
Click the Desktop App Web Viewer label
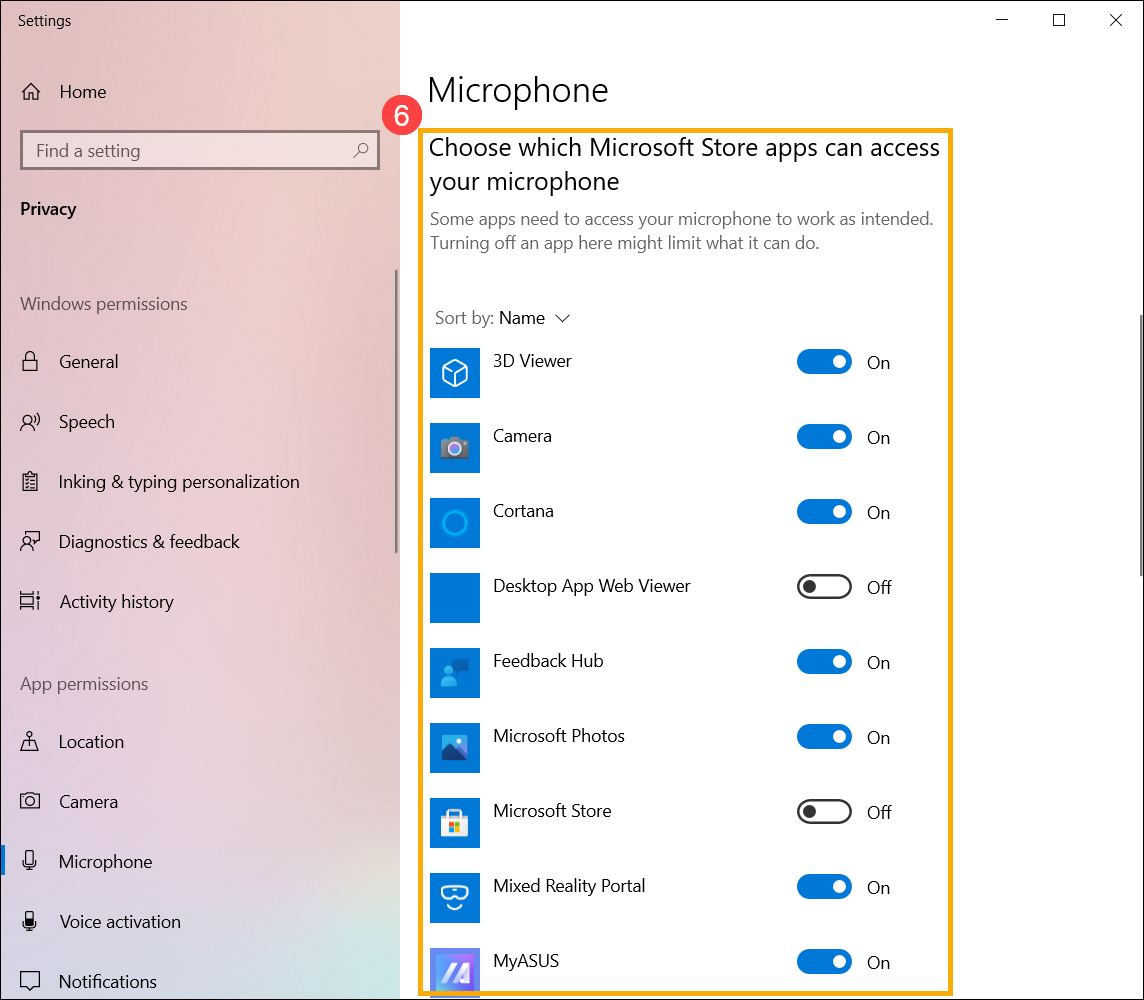click(x=592, y=586)
